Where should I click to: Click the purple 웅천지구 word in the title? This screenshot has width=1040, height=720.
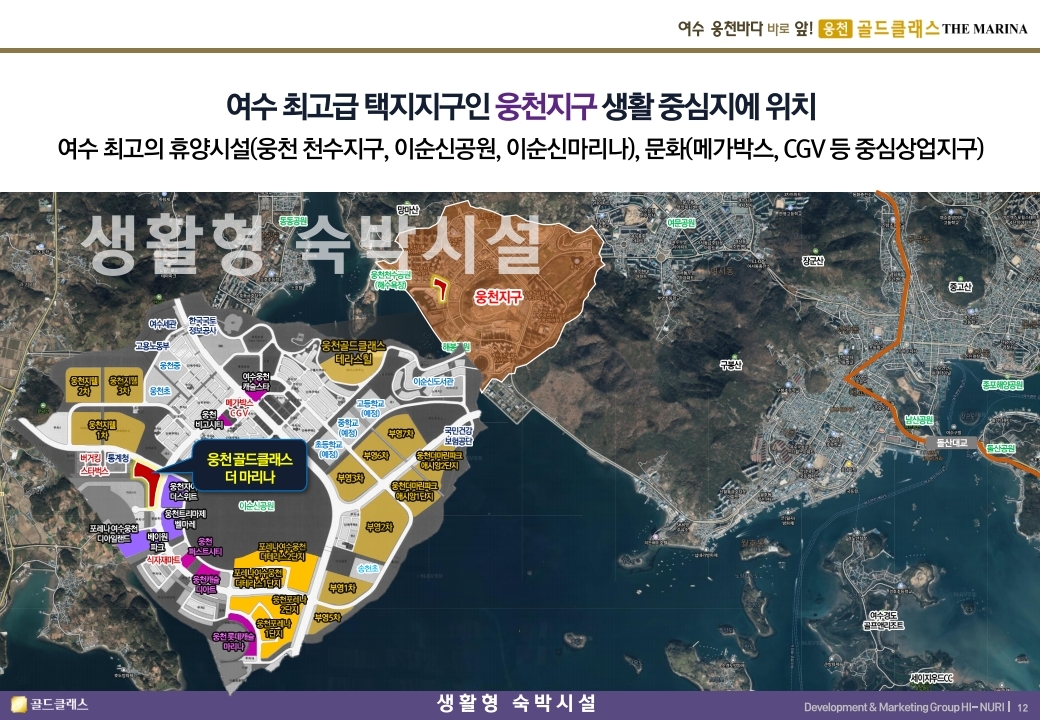(x=547, y=107)
